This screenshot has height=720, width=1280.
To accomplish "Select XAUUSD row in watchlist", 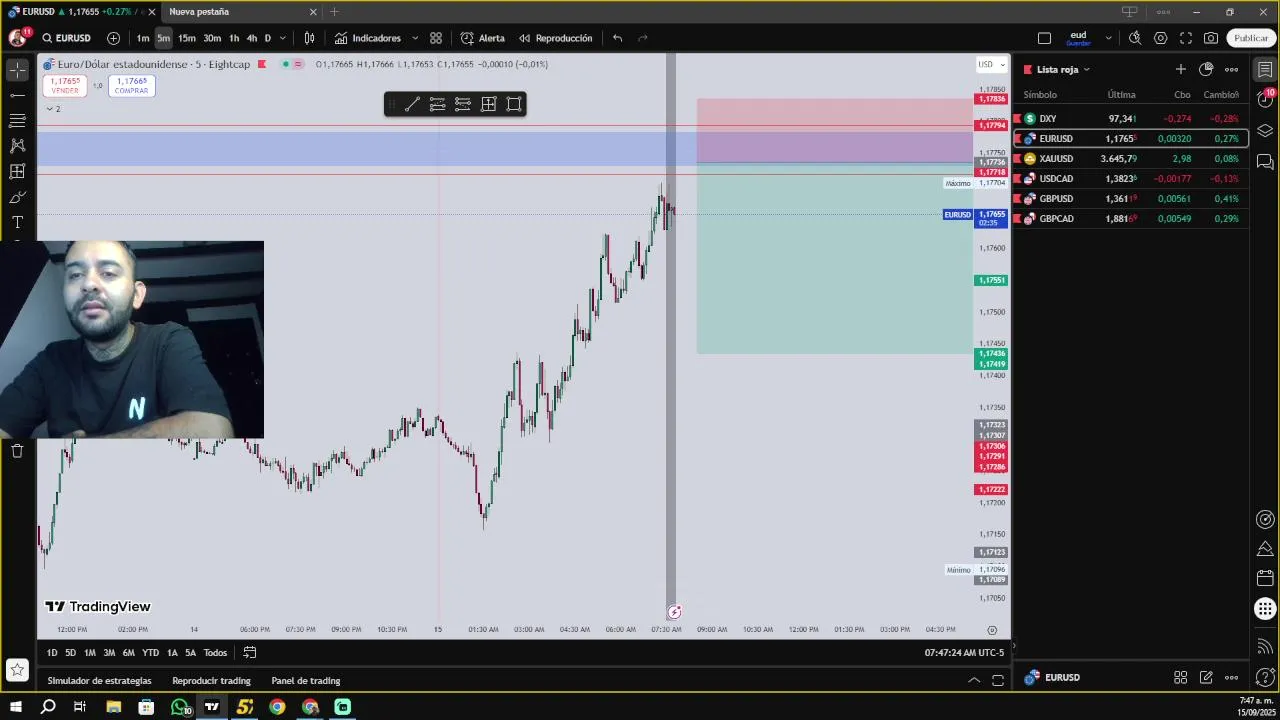I will [x=1131, y=158].
